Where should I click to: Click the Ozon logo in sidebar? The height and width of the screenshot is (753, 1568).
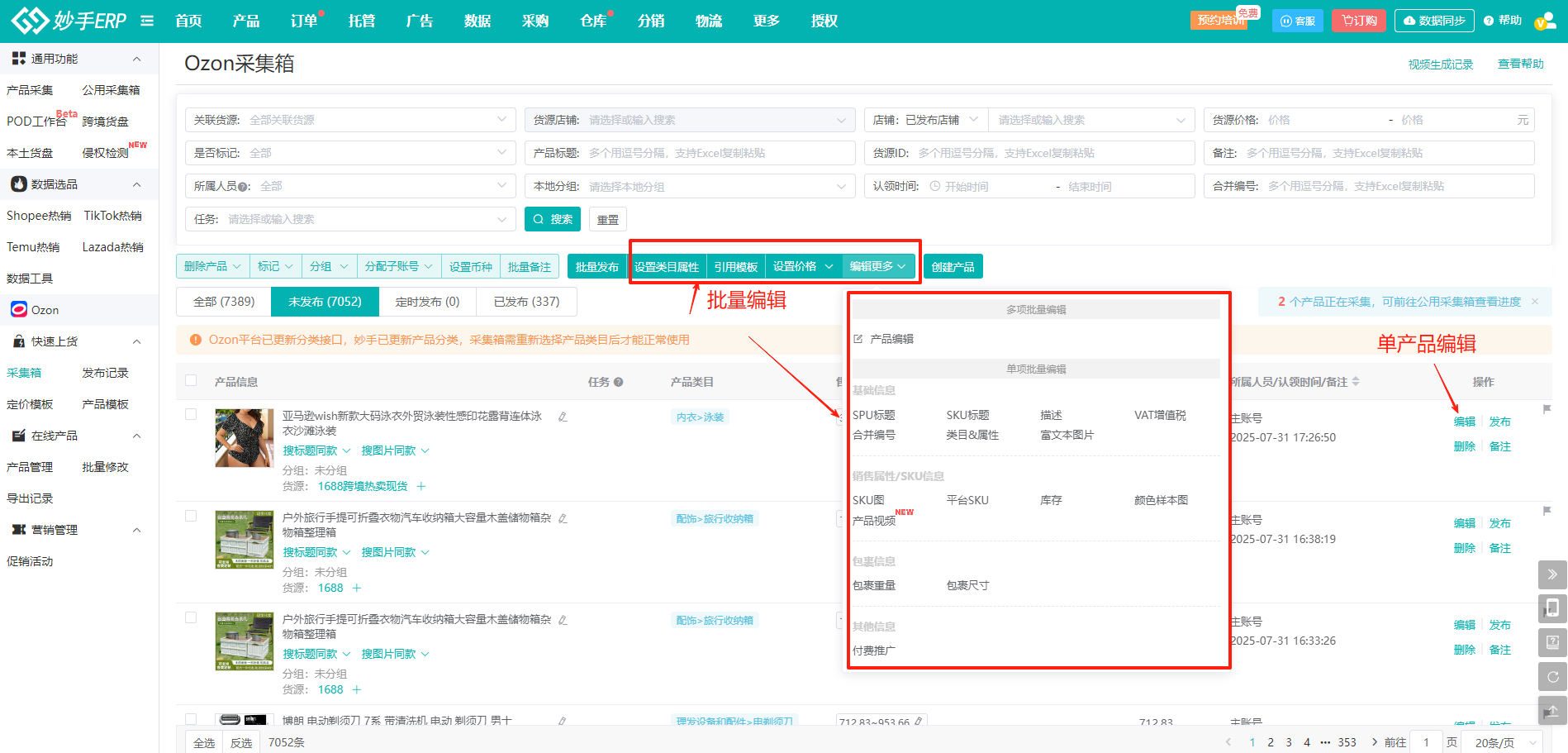tap(19, 309)
